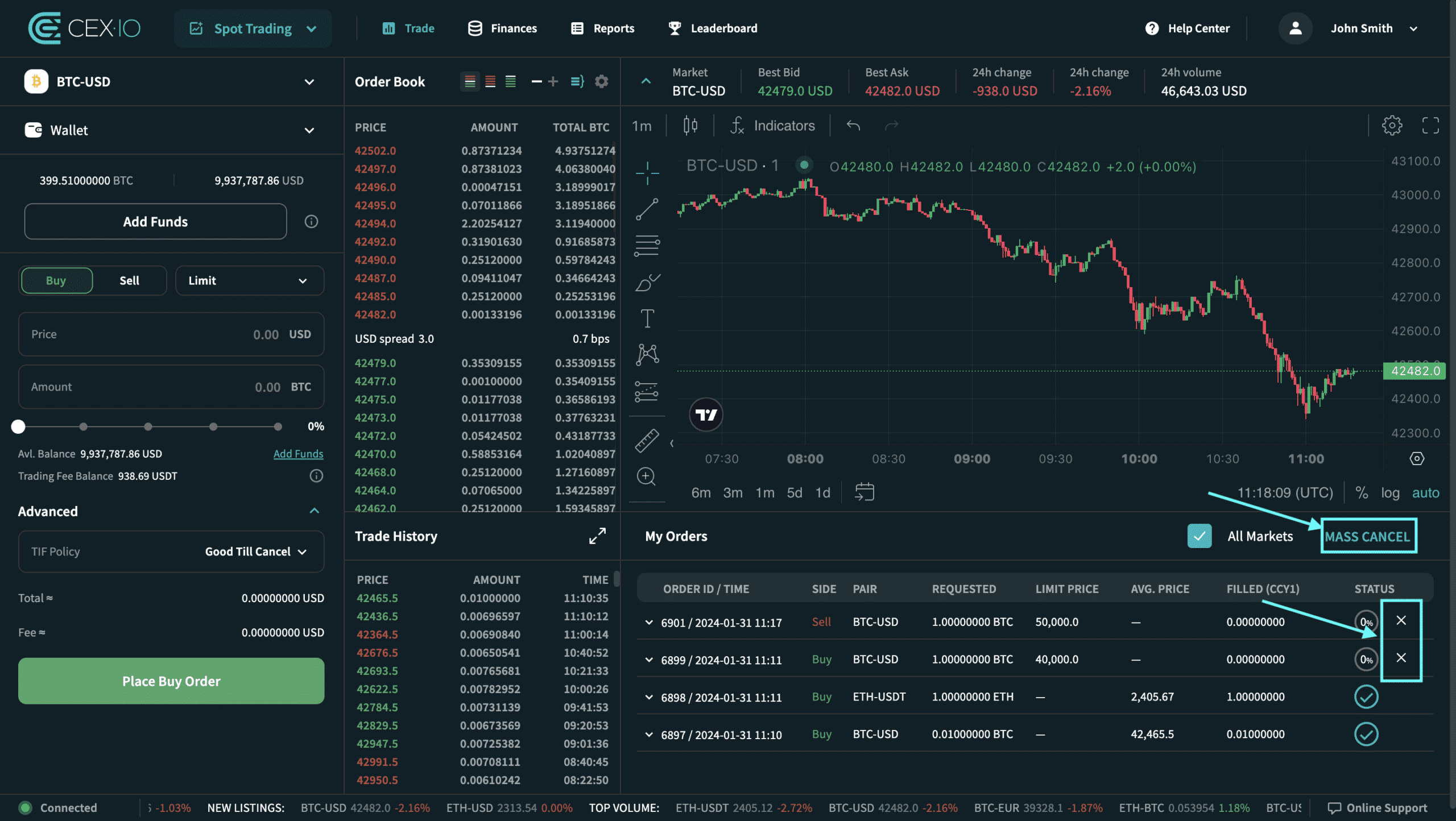The height and width of the screenshot is (821, 1456).
Task: Collapse the Advanced section
Action: (315, 511)
